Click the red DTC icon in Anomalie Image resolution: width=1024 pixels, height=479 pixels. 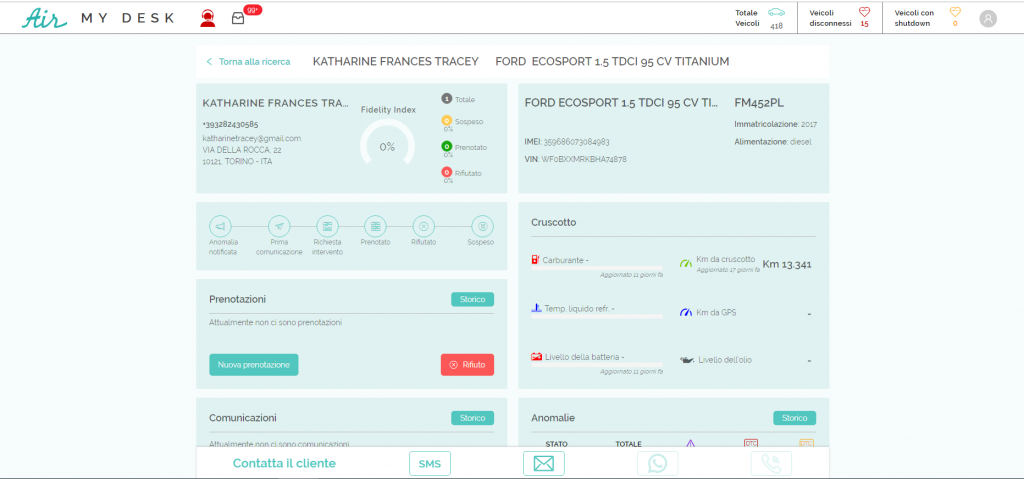750,443
